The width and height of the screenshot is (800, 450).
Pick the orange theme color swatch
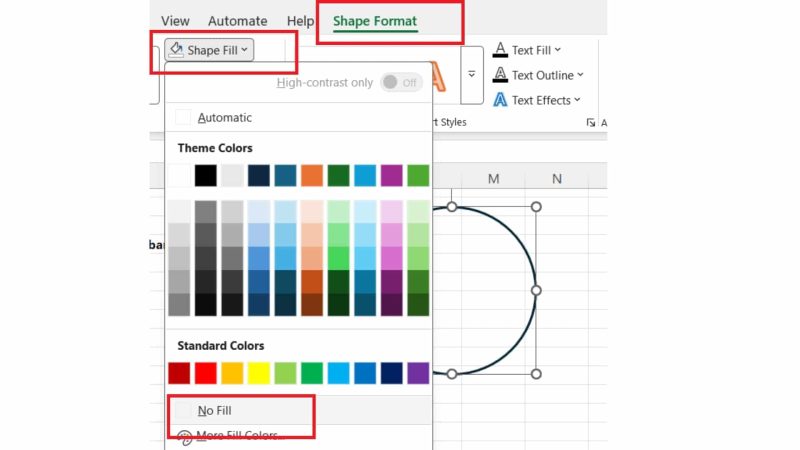pos(312,176)
